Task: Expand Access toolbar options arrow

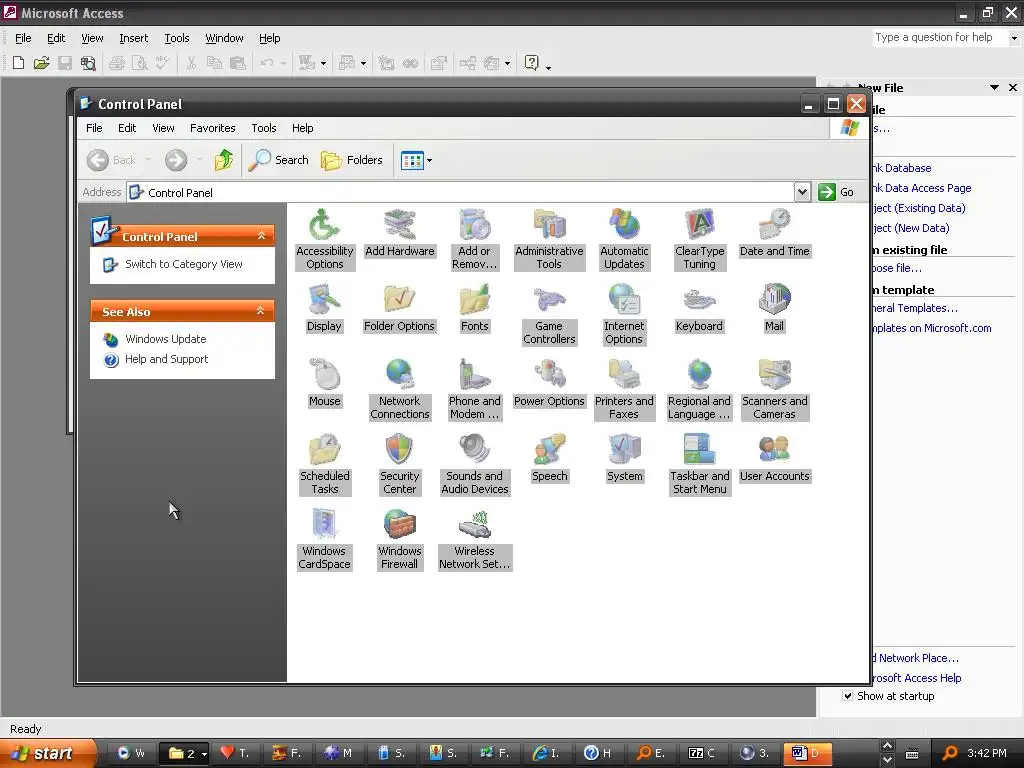Action: pyautogui.click(x=549, y=66)
